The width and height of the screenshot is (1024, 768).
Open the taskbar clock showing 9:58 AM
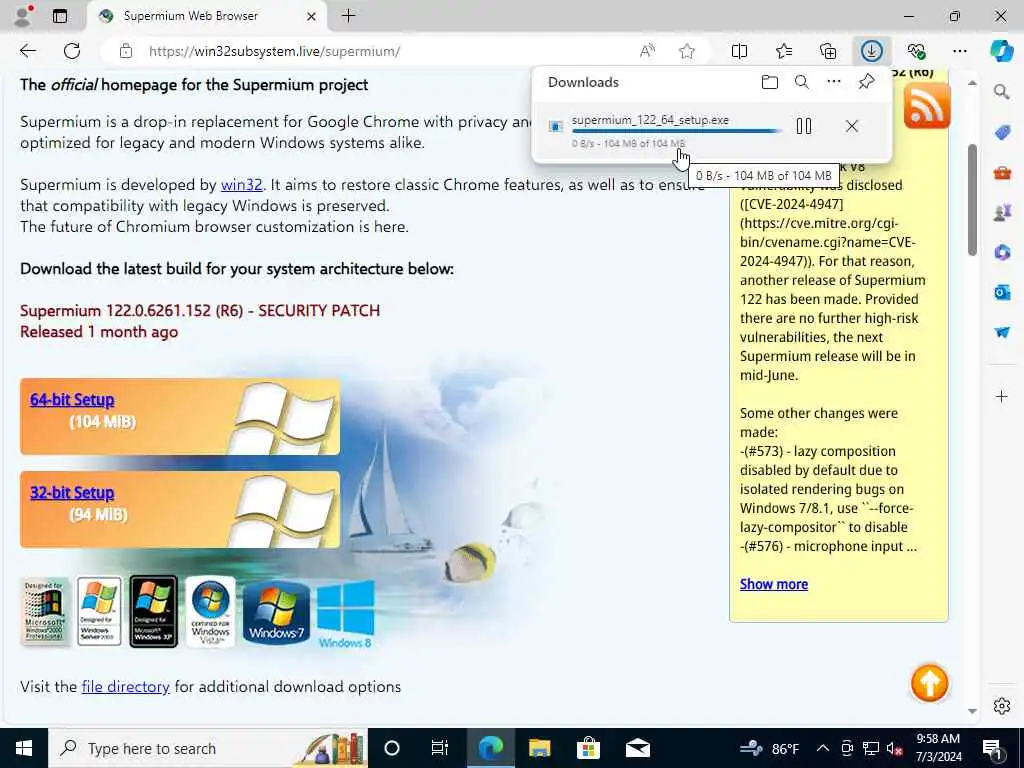938,748
